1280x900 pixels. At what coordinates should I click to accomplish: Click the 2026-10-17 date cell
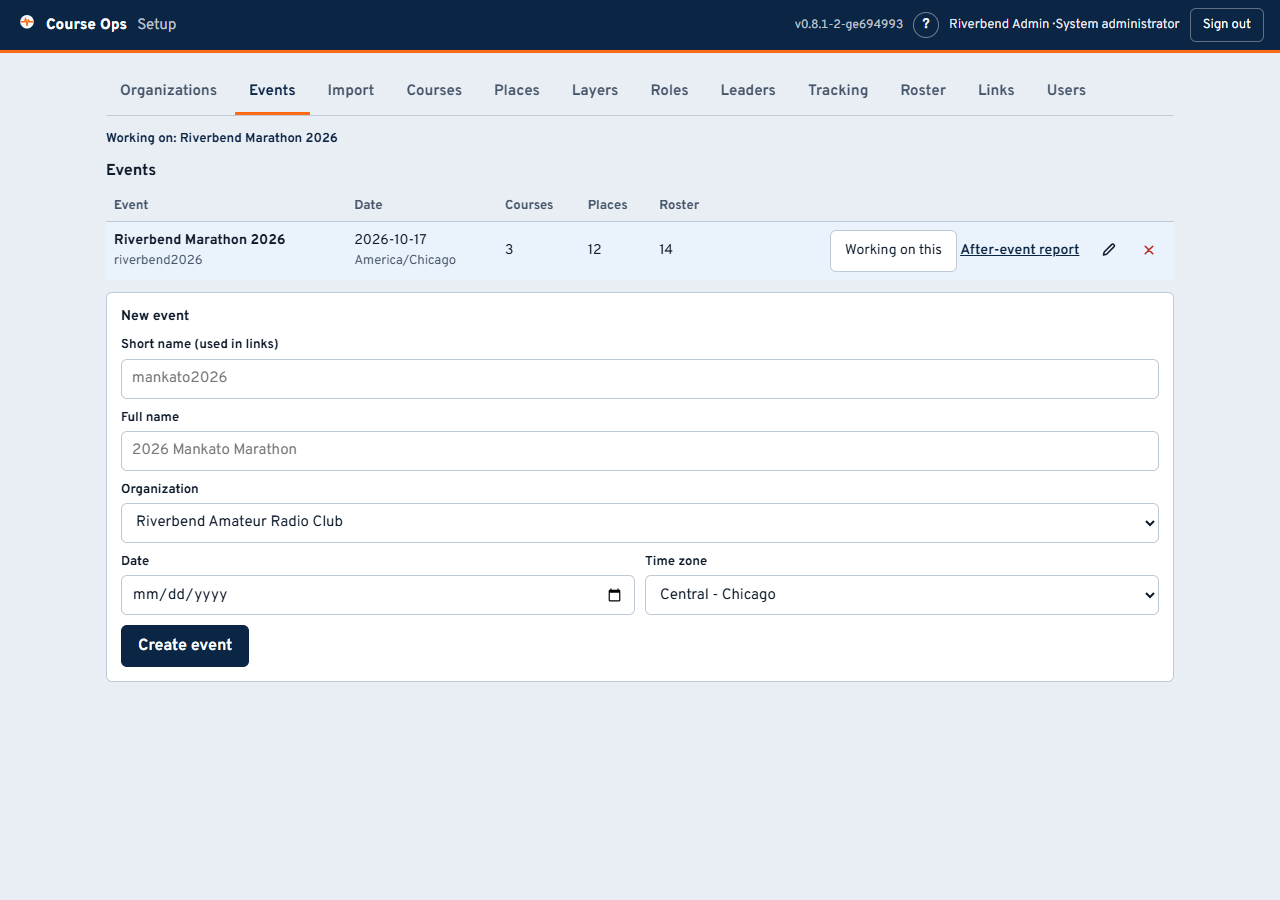(x=390, y=240)
